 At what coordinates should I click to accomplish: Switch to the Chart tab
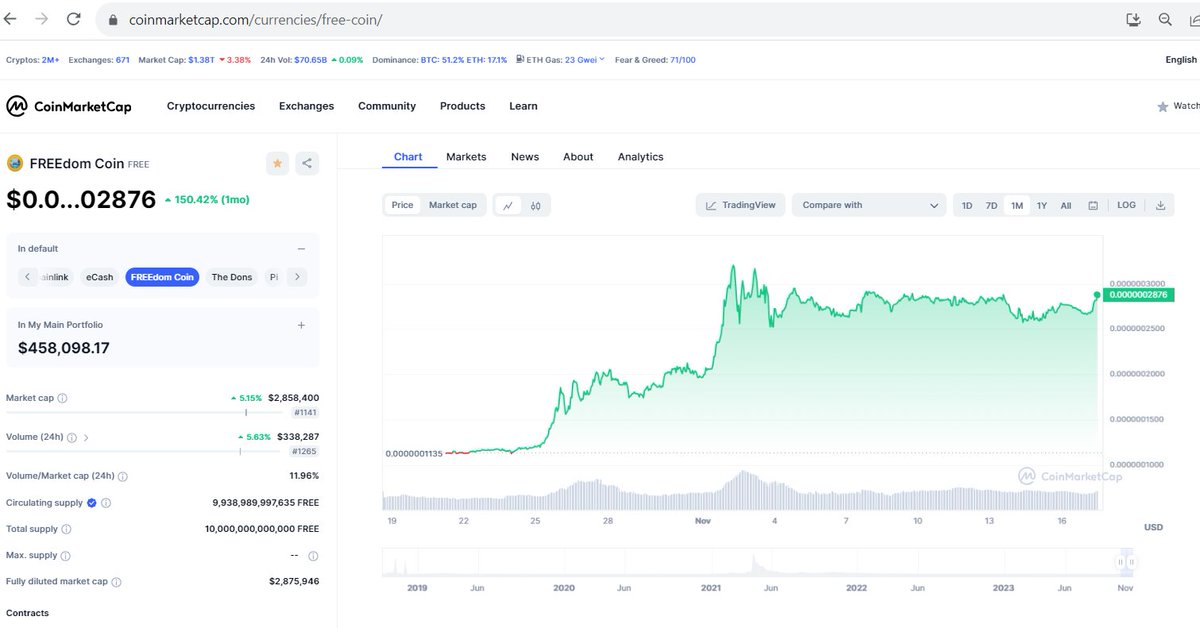coord(408,157)
